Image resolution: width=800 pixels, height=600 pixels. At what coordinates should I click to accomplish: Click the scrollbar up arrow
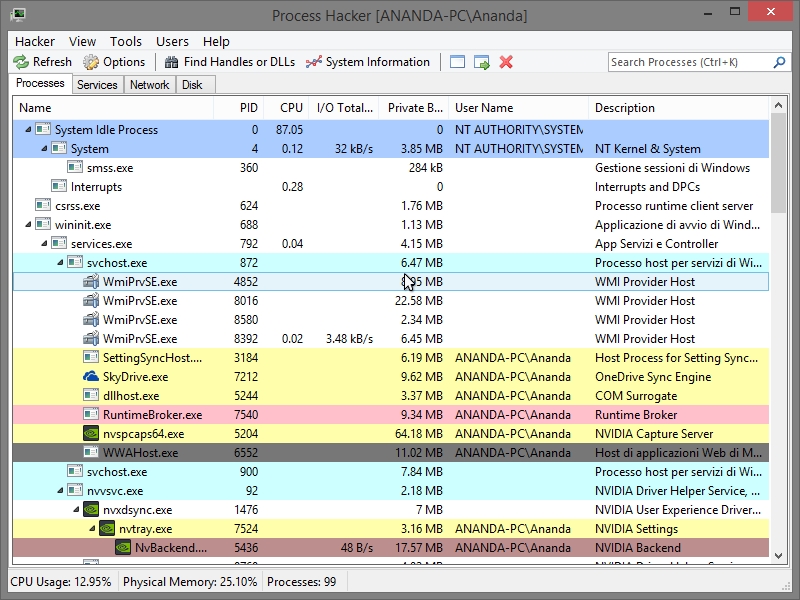point(778,106)
